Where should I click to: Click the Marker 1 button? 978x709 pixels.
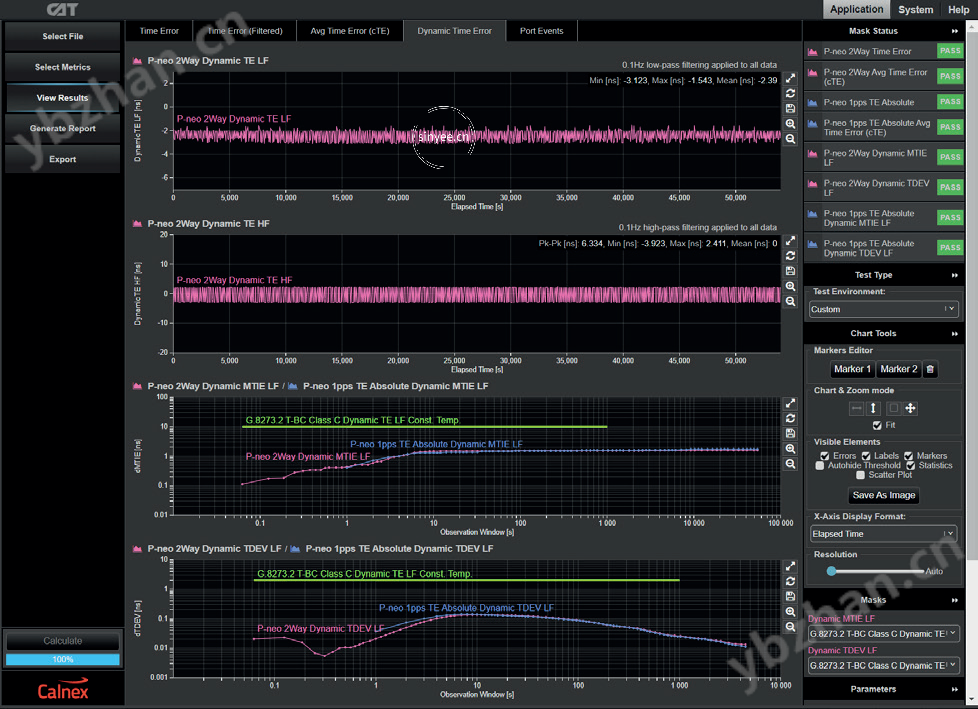coord(852,369)
